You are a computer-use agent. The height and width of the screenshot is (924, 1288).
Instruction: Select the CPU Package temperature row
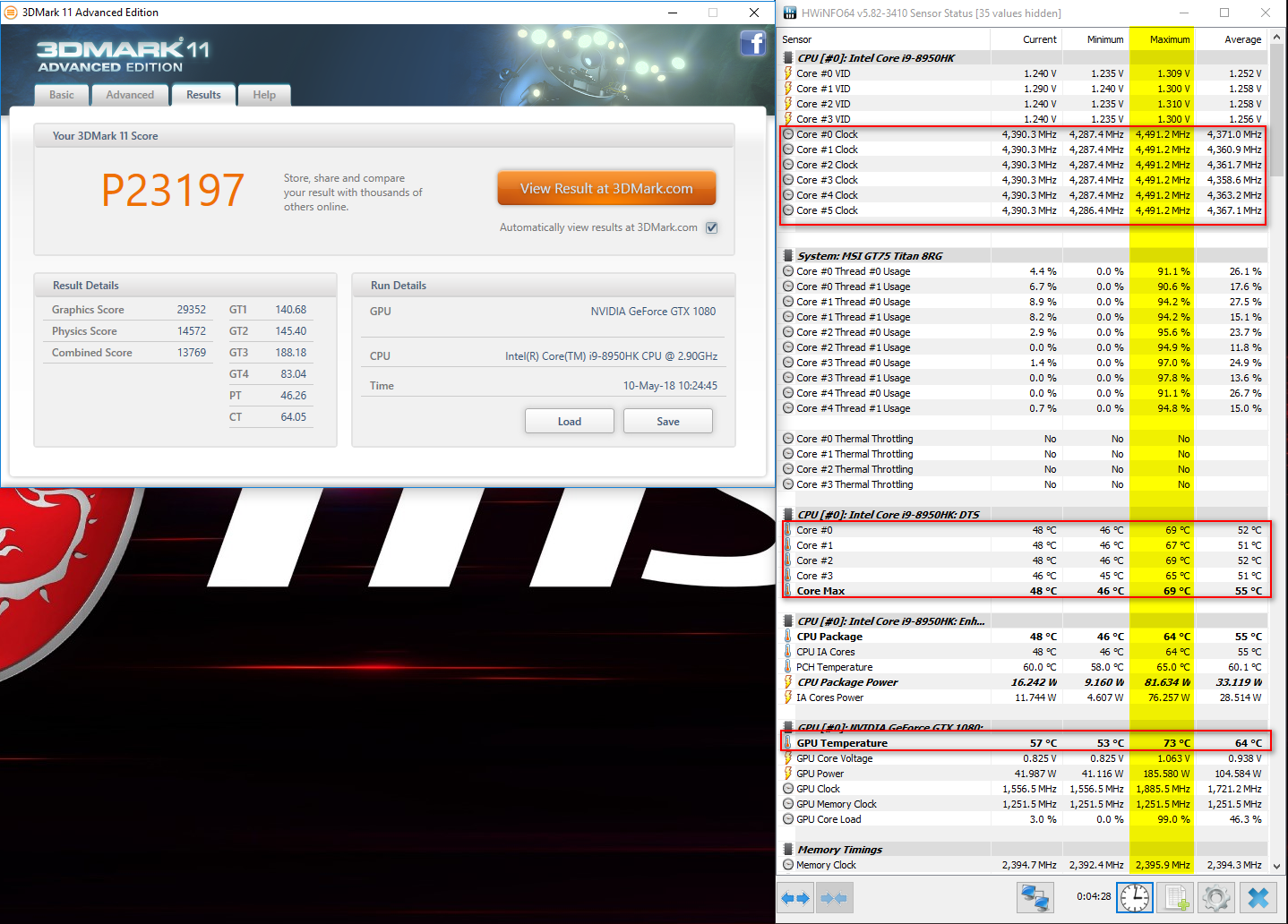[x=1022, y=637]
